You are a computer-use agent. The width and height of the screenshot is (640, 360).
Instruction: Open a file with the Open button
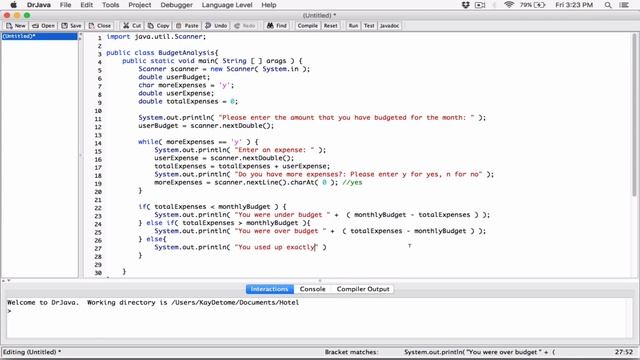point(43,26)
